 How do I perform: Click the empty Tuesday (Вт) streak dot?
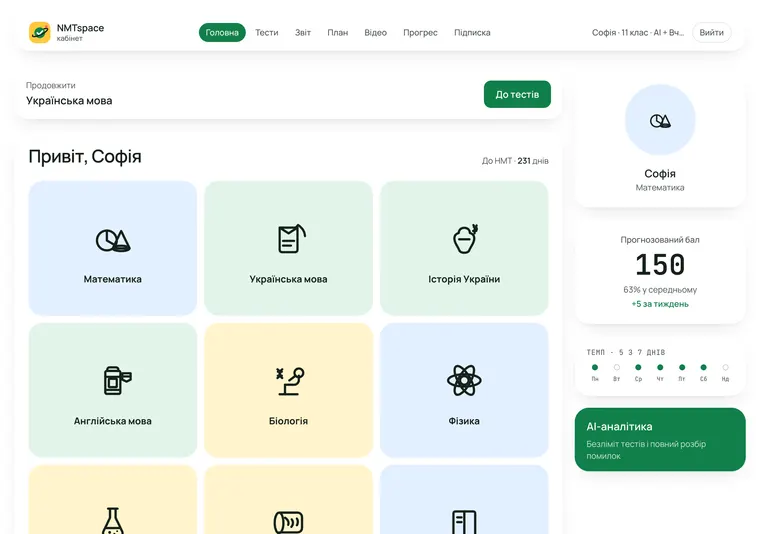point(617,367)
